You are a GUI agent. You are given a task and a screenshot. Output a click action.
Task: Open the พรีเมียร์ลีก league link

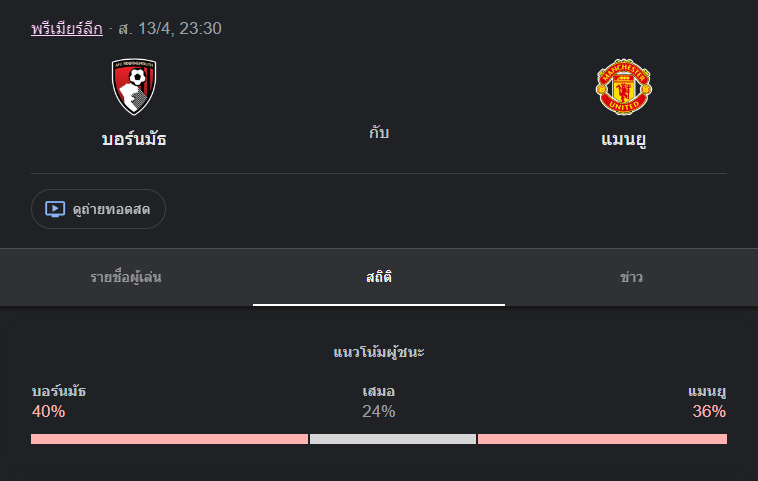(x=66, y=28)
